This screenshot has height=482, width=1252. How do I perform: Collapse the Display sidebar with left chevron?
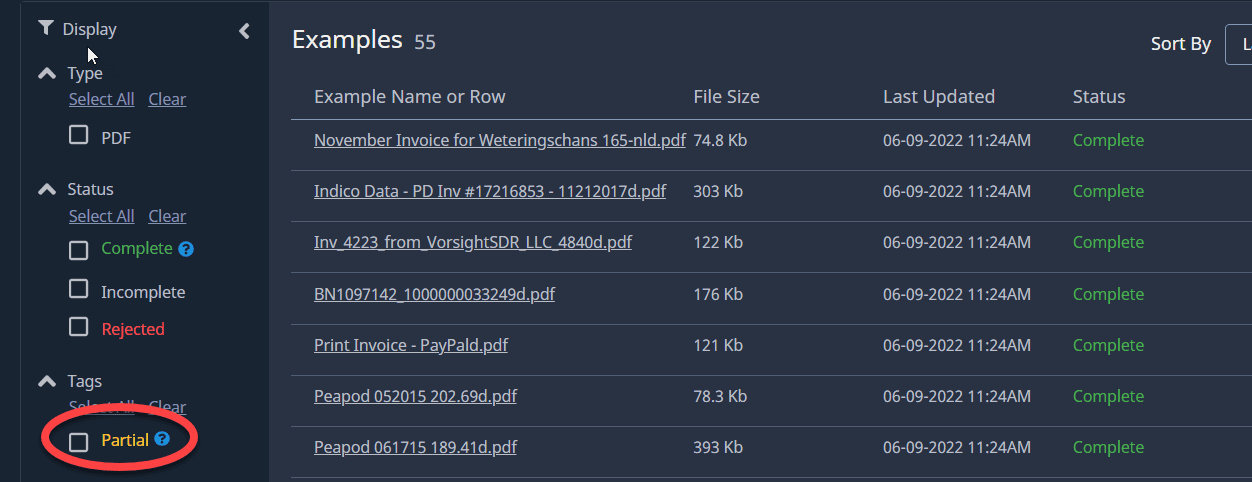tap(244, 31)
